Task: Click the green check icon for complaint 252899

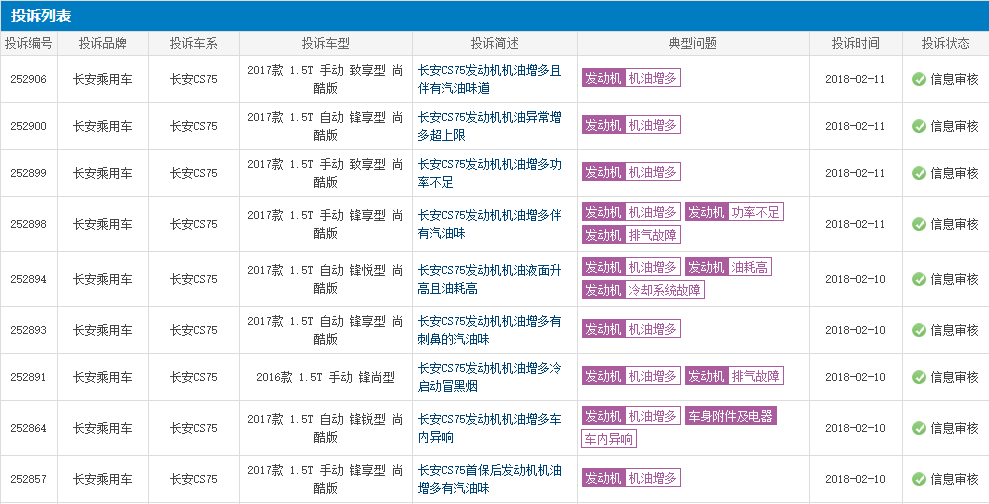Action: pos(918,173)
